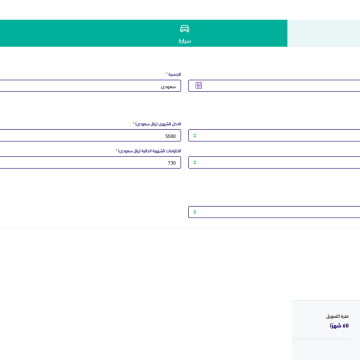The image size is (360, 360).
Task: Click the فترة التمويل label in the summary card
Action: [337, 316]
